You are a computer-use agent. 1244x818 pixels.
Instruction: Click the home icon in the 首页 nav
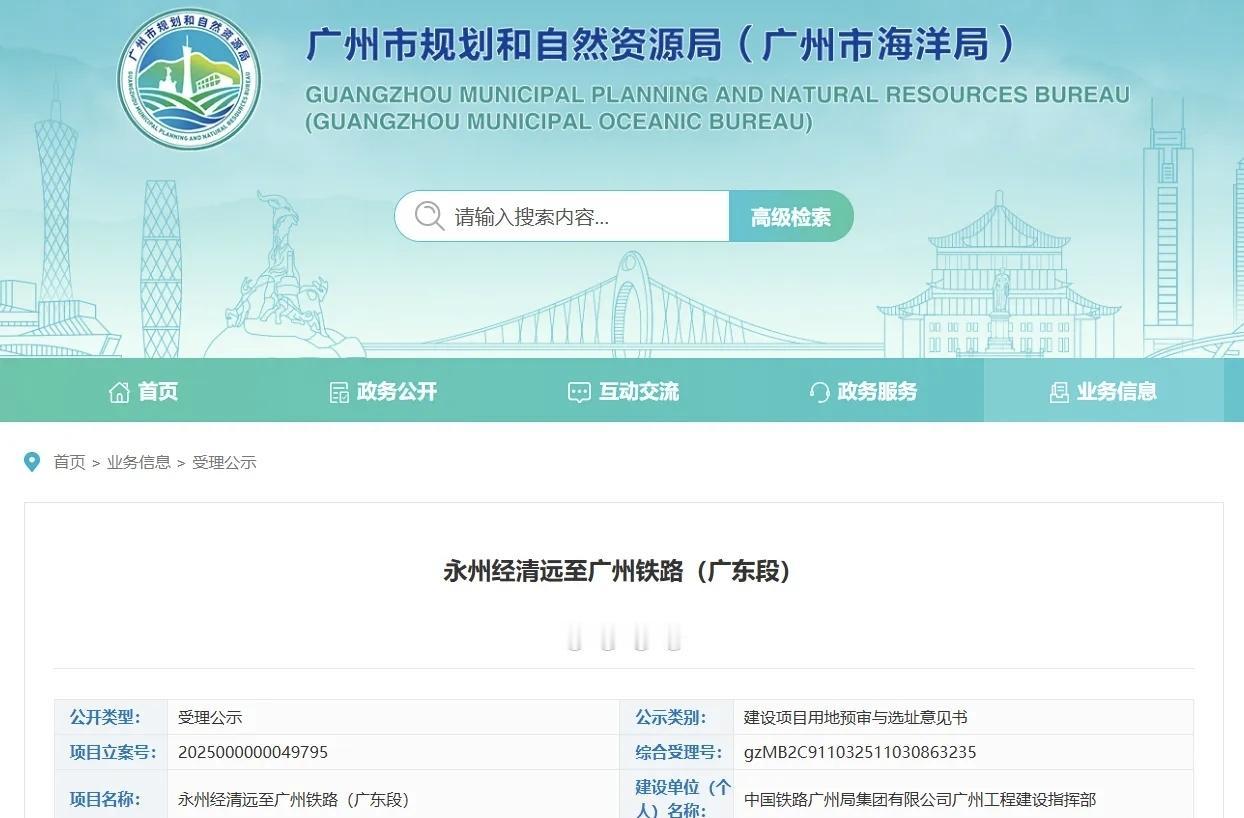119,391
